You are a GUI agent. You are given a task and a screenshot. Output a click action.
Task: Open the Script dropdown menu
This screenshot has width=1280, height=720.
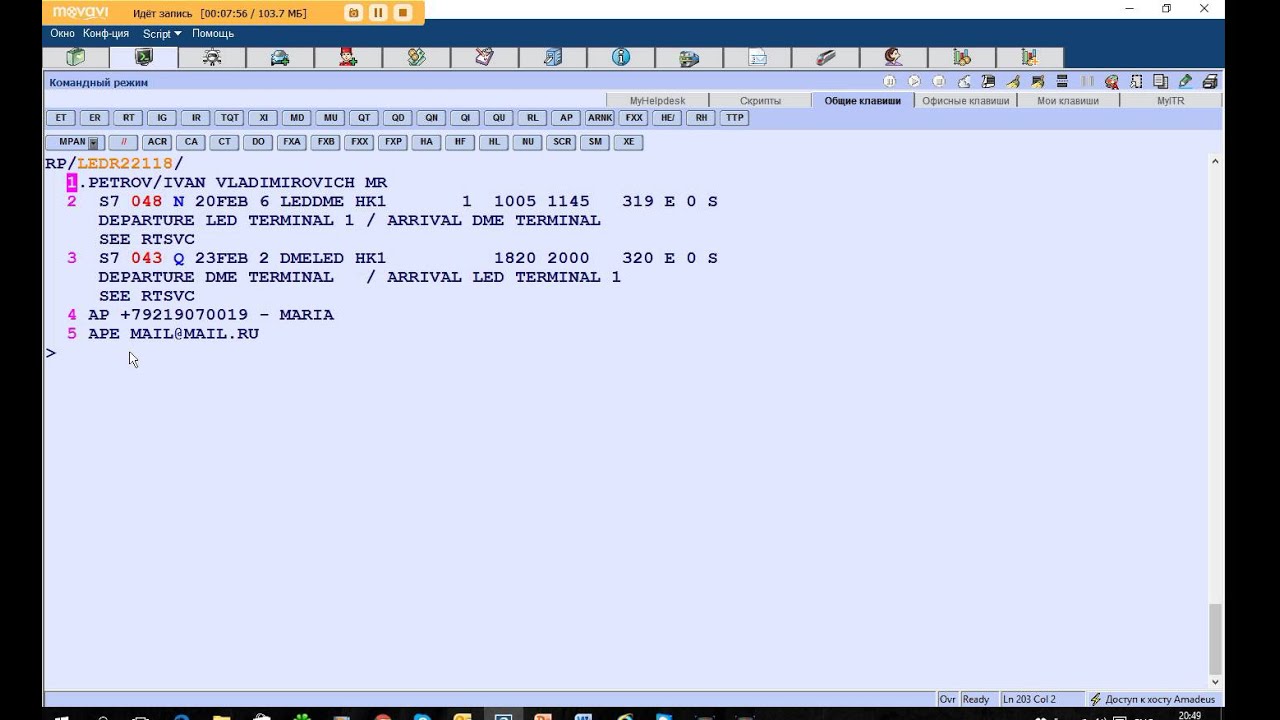pos(162,33)
